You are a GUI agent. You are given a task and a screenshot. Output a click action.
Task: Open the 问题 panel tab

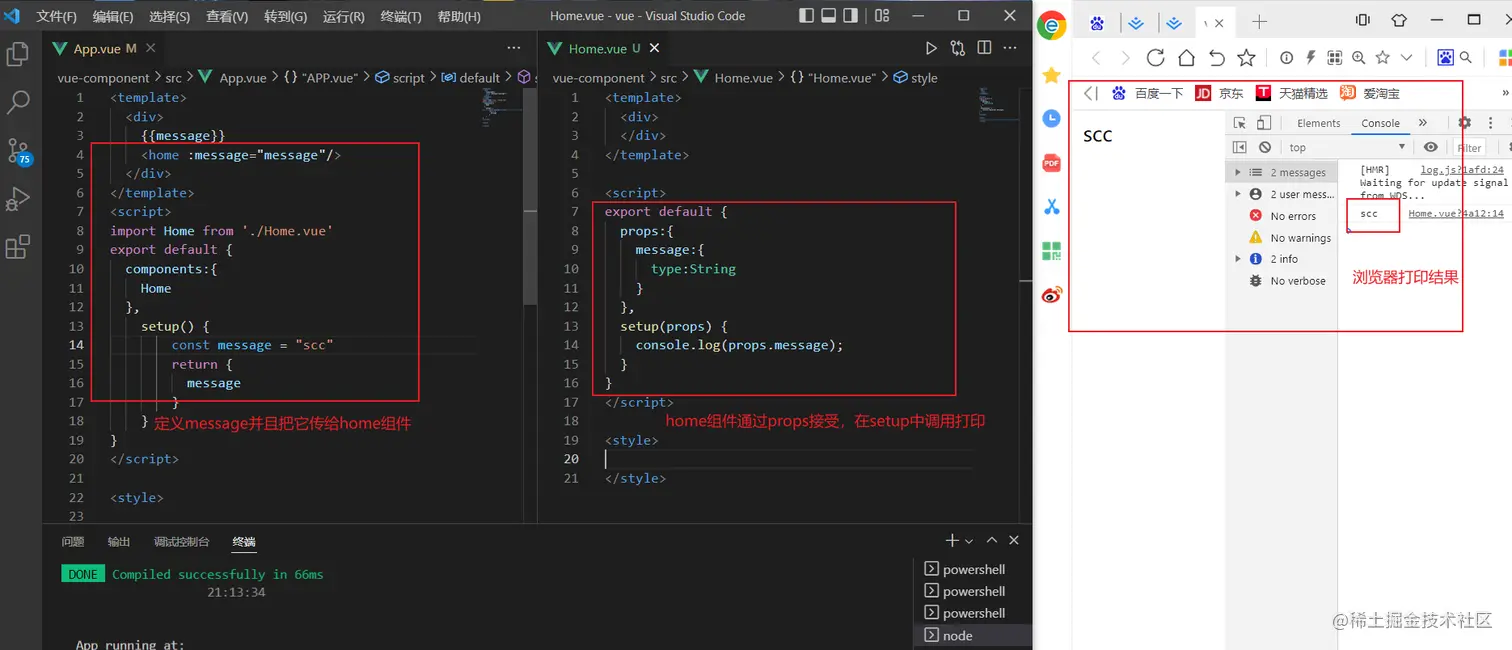coord(73,541)
